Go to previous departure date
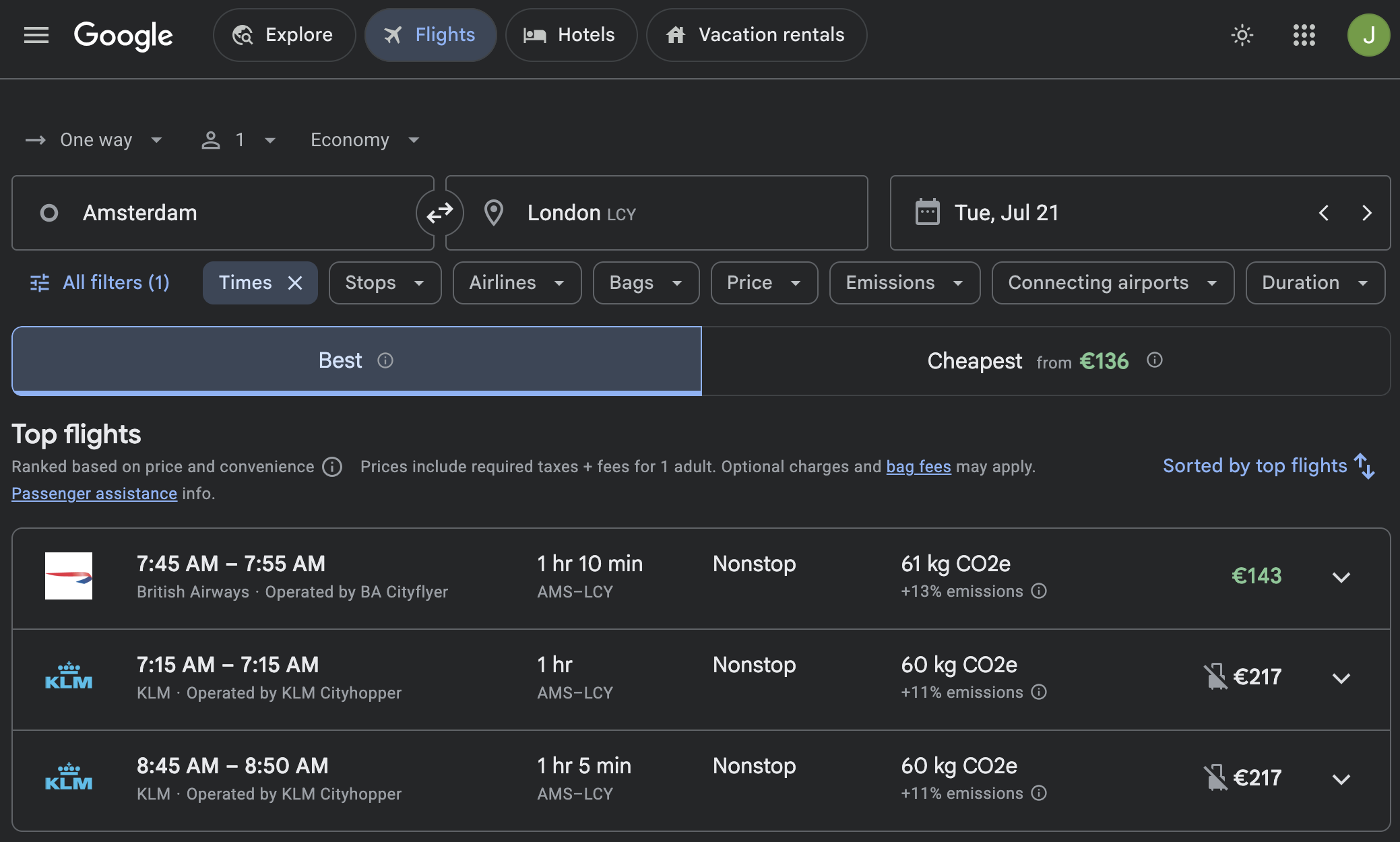Screen dimensions: 1400x842 coord(1324,213)
